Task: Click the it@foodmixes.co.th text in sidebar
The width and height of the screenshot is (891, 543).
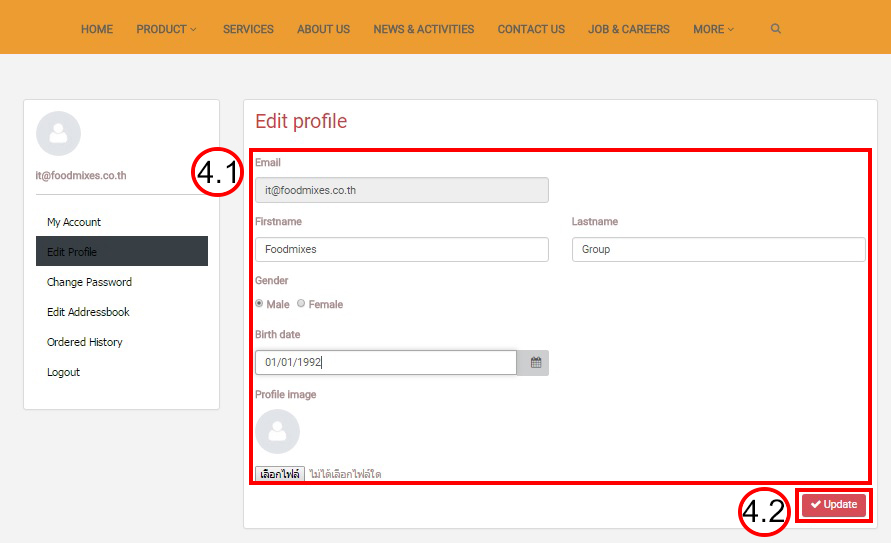Action: click(81, 176)
